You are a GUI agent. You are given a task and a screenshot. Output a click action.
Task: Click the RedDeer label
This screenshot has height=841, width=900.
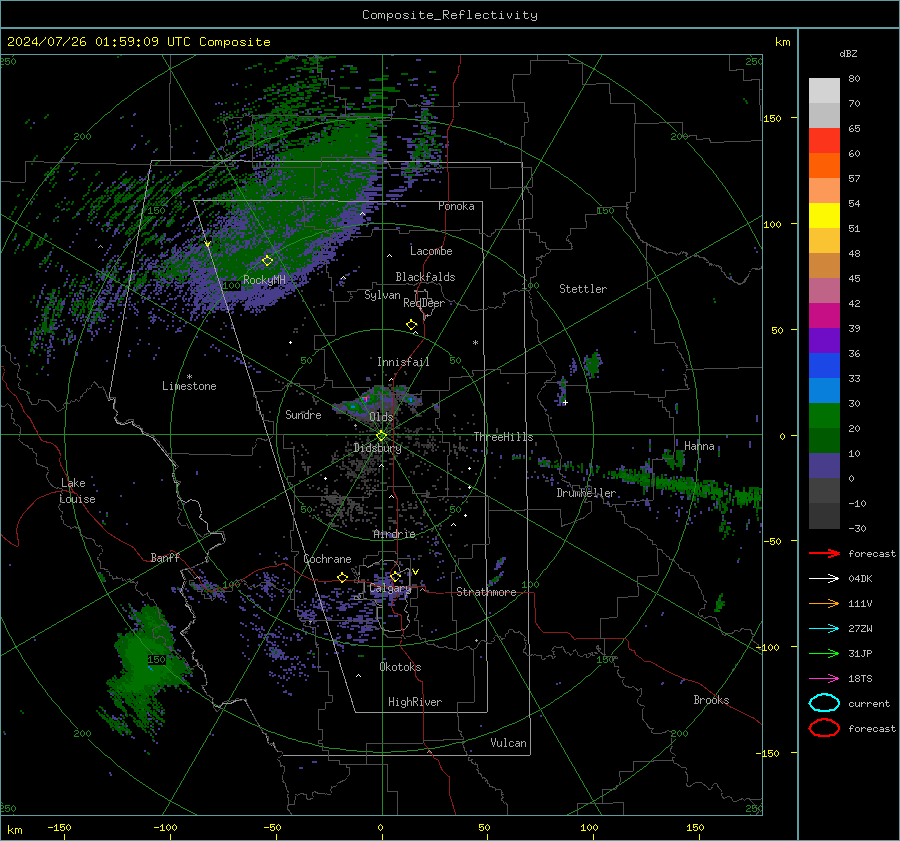pos(424,303)
